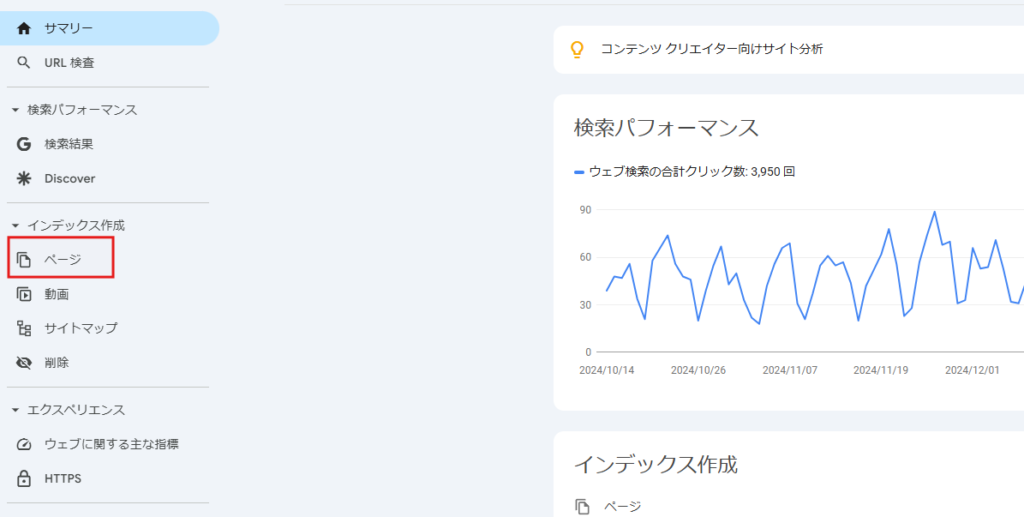Click the Google G icon beside 検索結果

[24, 144]
